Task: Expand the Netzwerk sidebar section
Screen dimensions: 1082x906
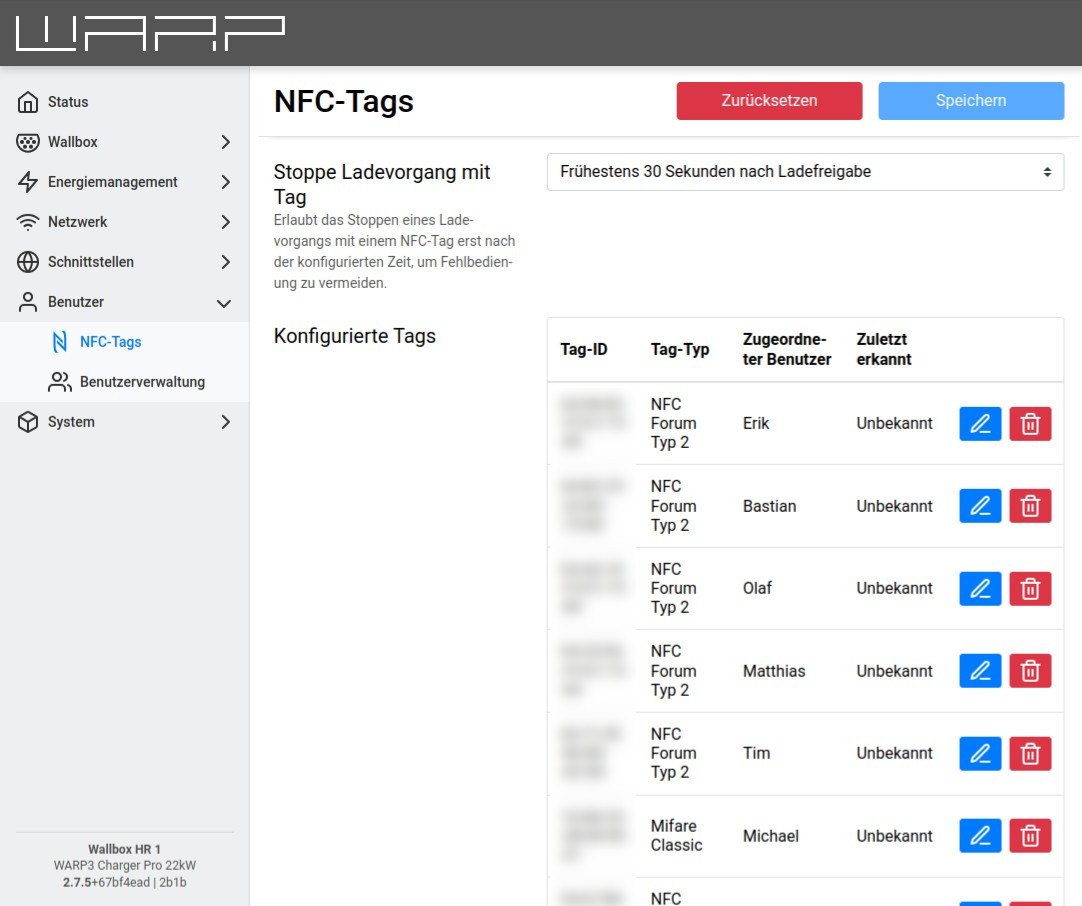Action: (x=124, y=222)
